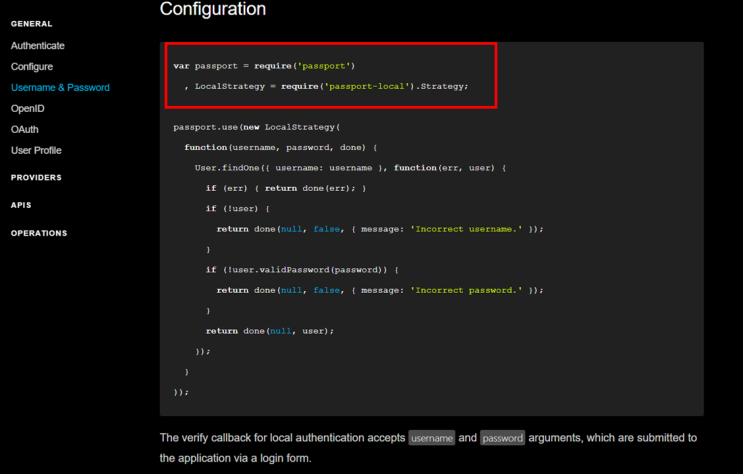The image size is (743, 474).
Task: Click 'The verify callback for local authentication' text
Action: [260, 438]
